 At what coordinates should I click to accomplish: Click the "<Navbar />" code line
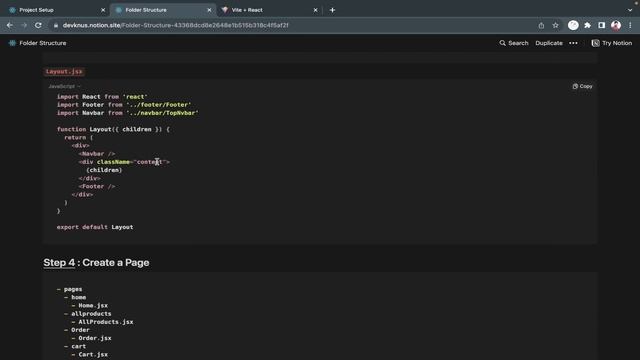coord(97,154)
